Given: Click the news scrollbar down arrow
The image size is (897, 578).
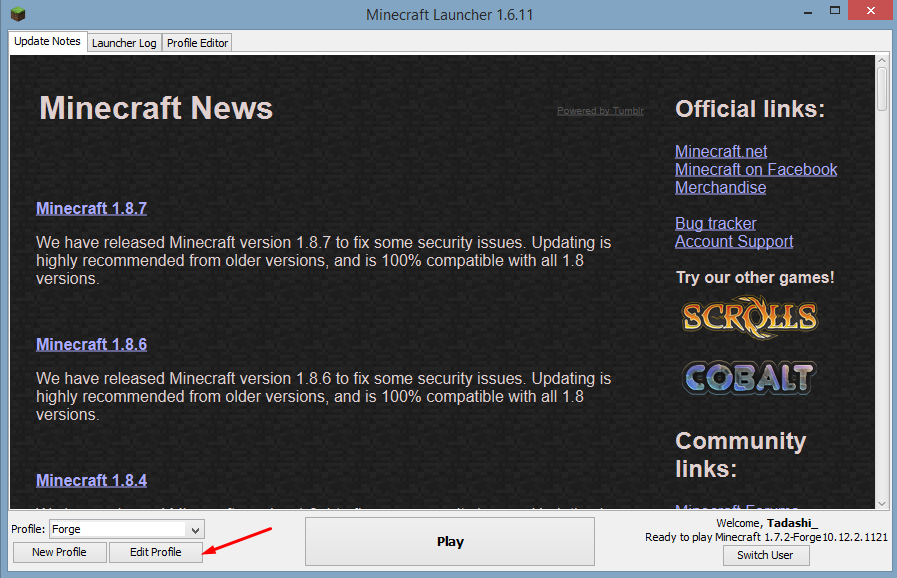Looking at the screenshot, I should click(882, 504).
